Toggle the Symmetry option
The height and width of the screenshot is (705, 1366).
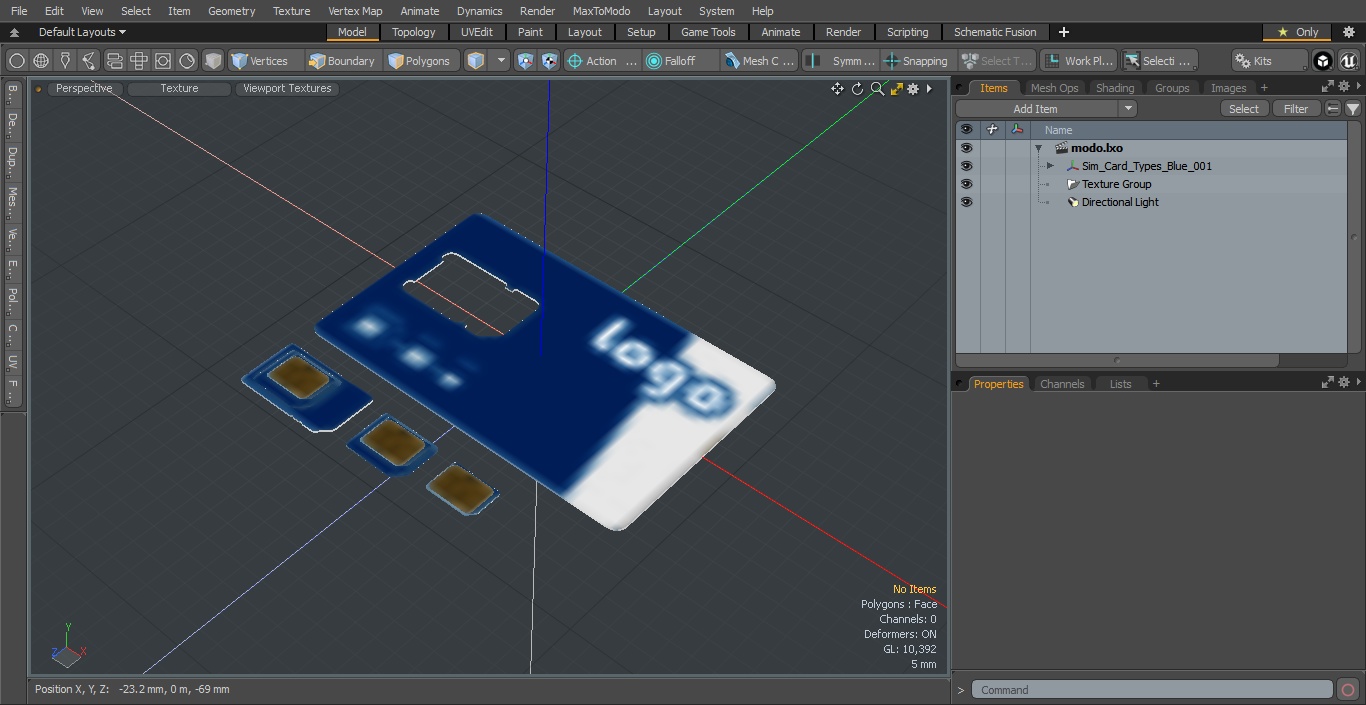[x=841, y=61]
